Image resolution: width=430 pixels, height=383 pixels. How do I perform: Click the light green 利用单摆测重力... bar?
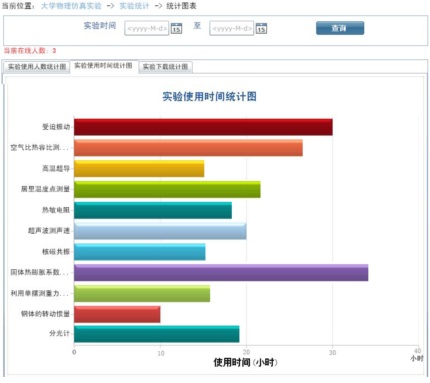[142, 293]
